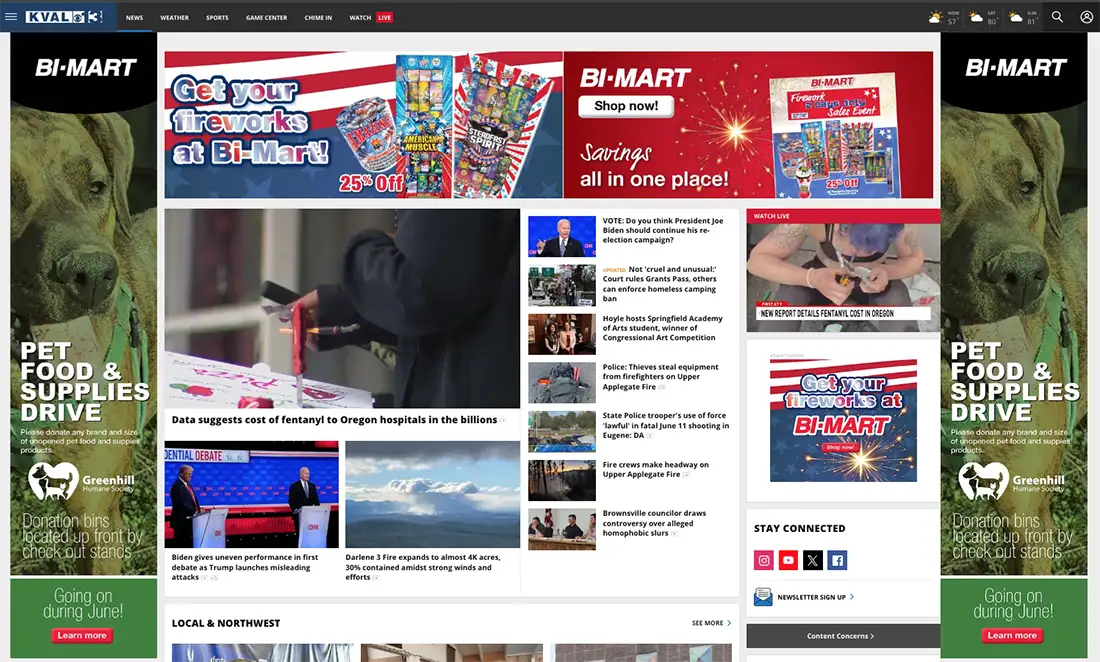This screenshot has height=662, width=1100.
Task: Open the Biden re-election VOTE story
Action: [663, 230]
